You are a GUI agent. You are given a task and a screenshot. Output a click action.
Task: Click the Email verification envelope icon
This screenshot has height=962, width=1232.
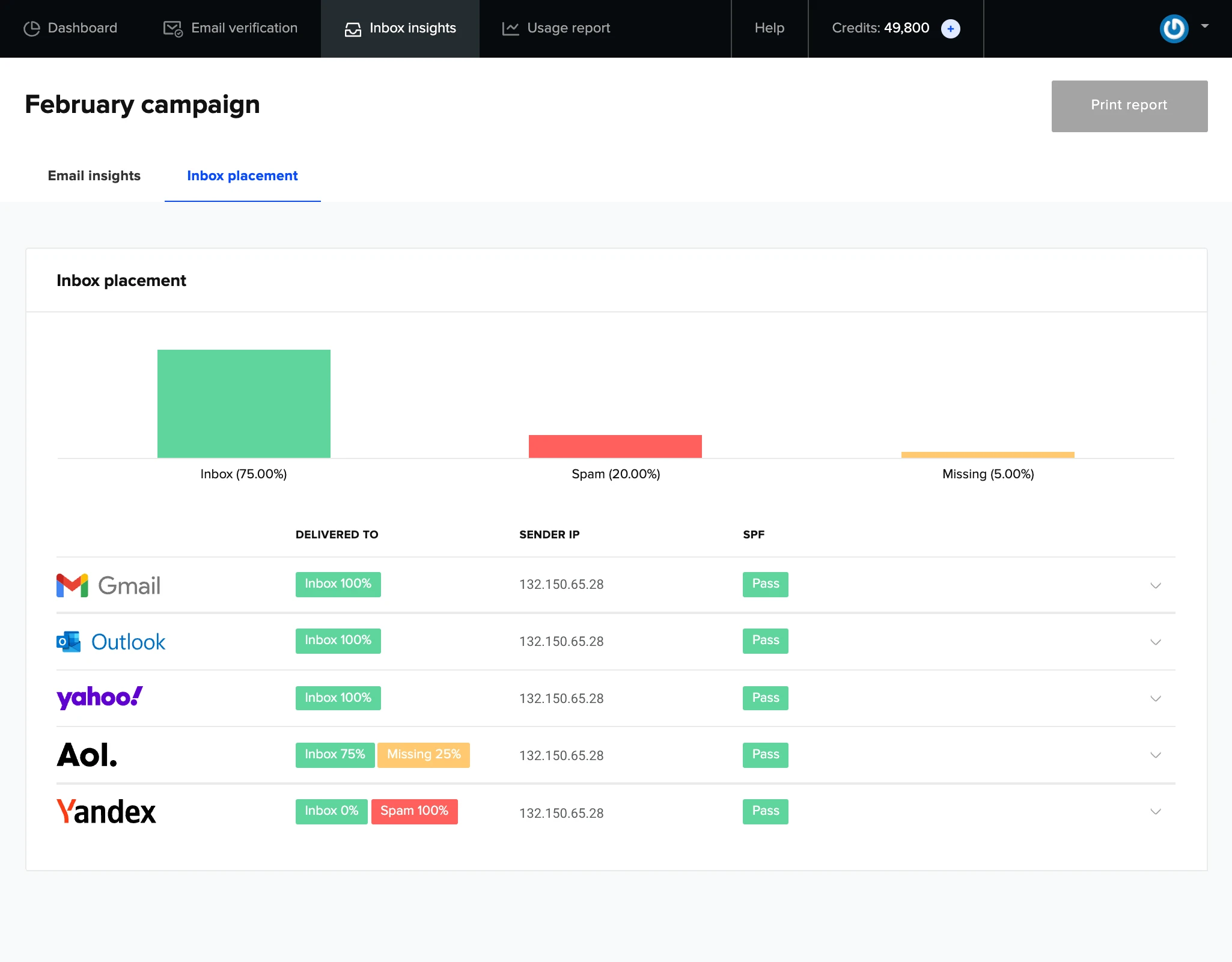[x=173, y=28]
